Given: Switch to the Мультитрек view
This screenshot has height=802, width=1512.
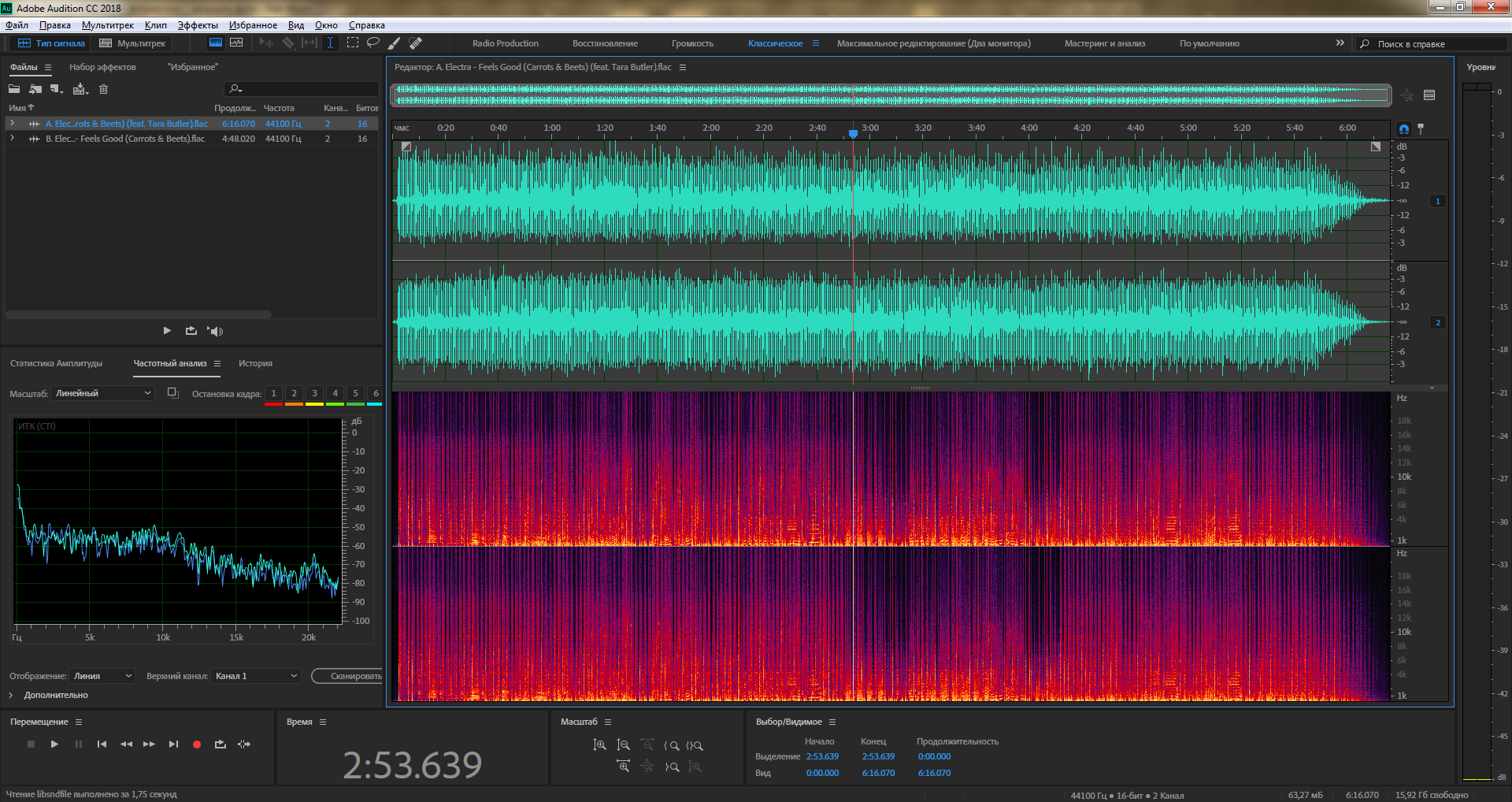Looking at the screenshot, I should (132, 43).
